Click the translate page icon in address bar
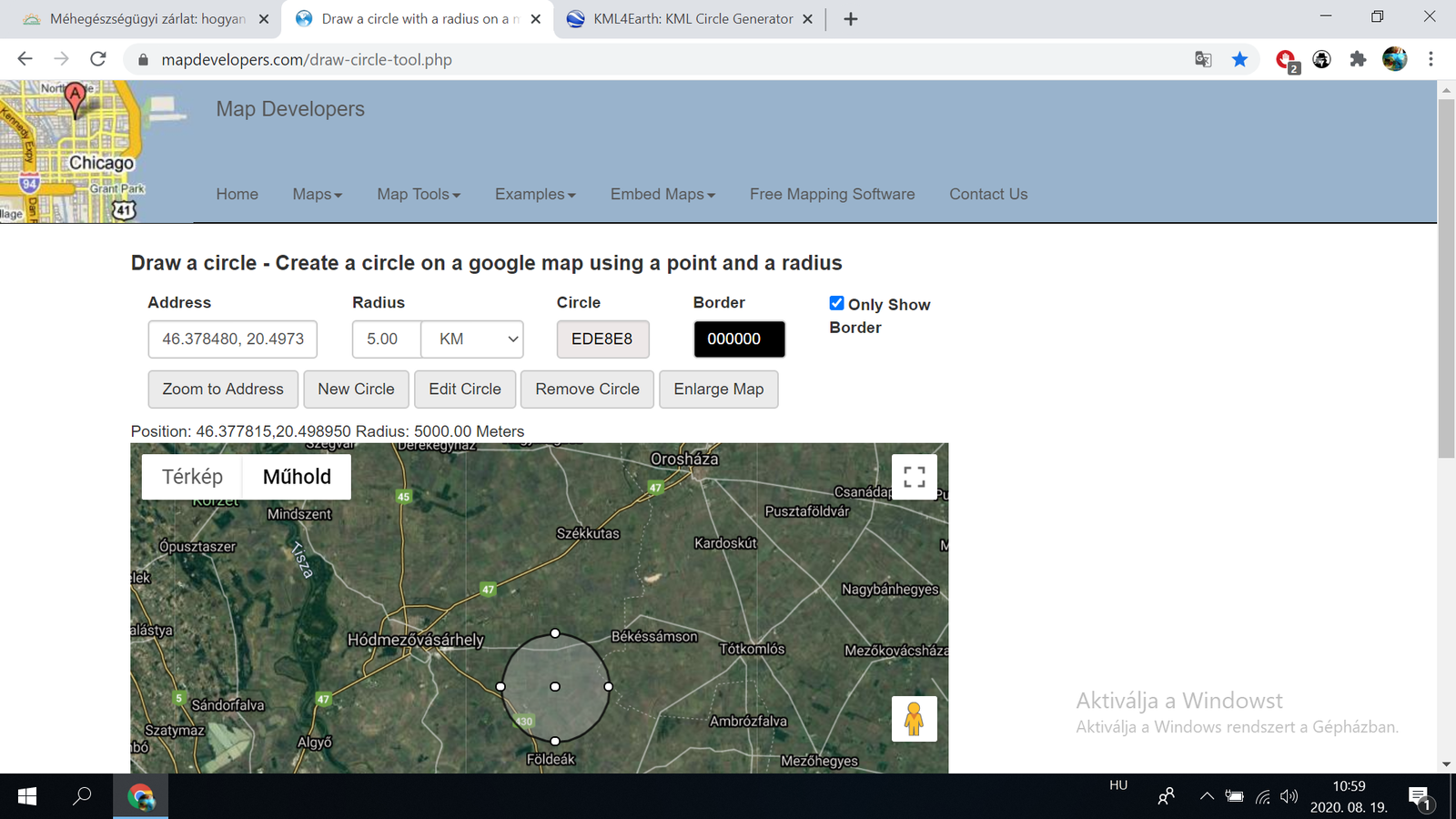 coord(1203,59)
